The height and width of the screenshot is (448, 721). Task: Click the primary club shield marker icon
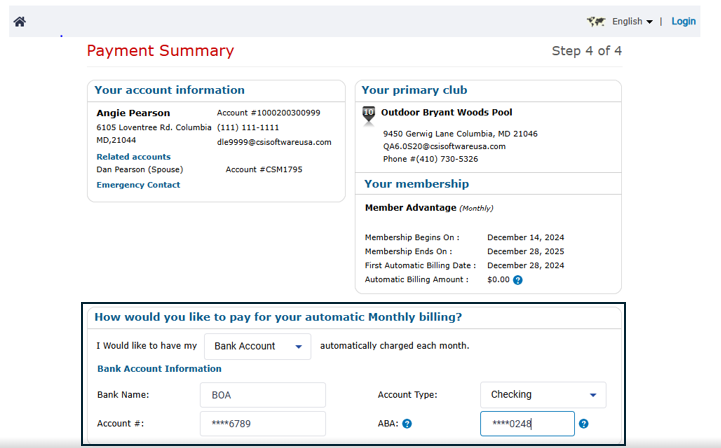pos(369,115)
